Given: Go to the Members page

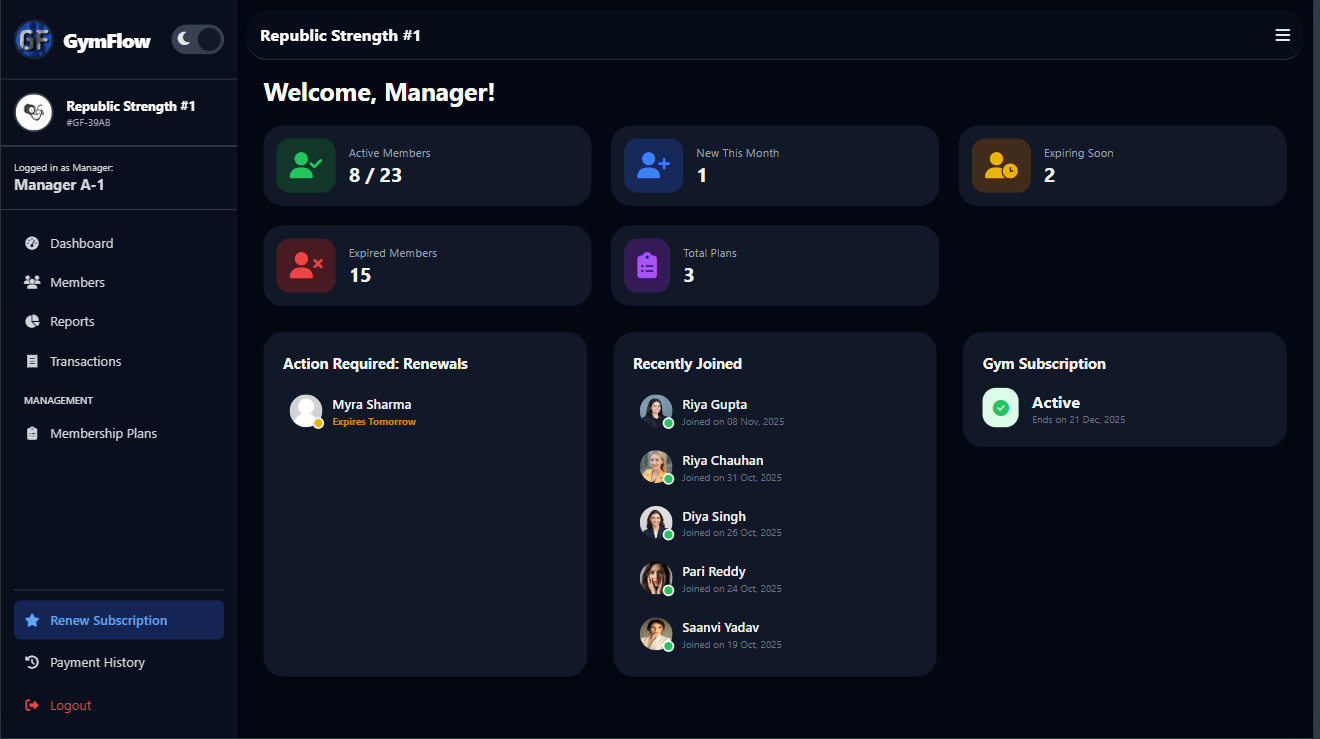Looking at the screenshot, I should click(x=77, y=282).
